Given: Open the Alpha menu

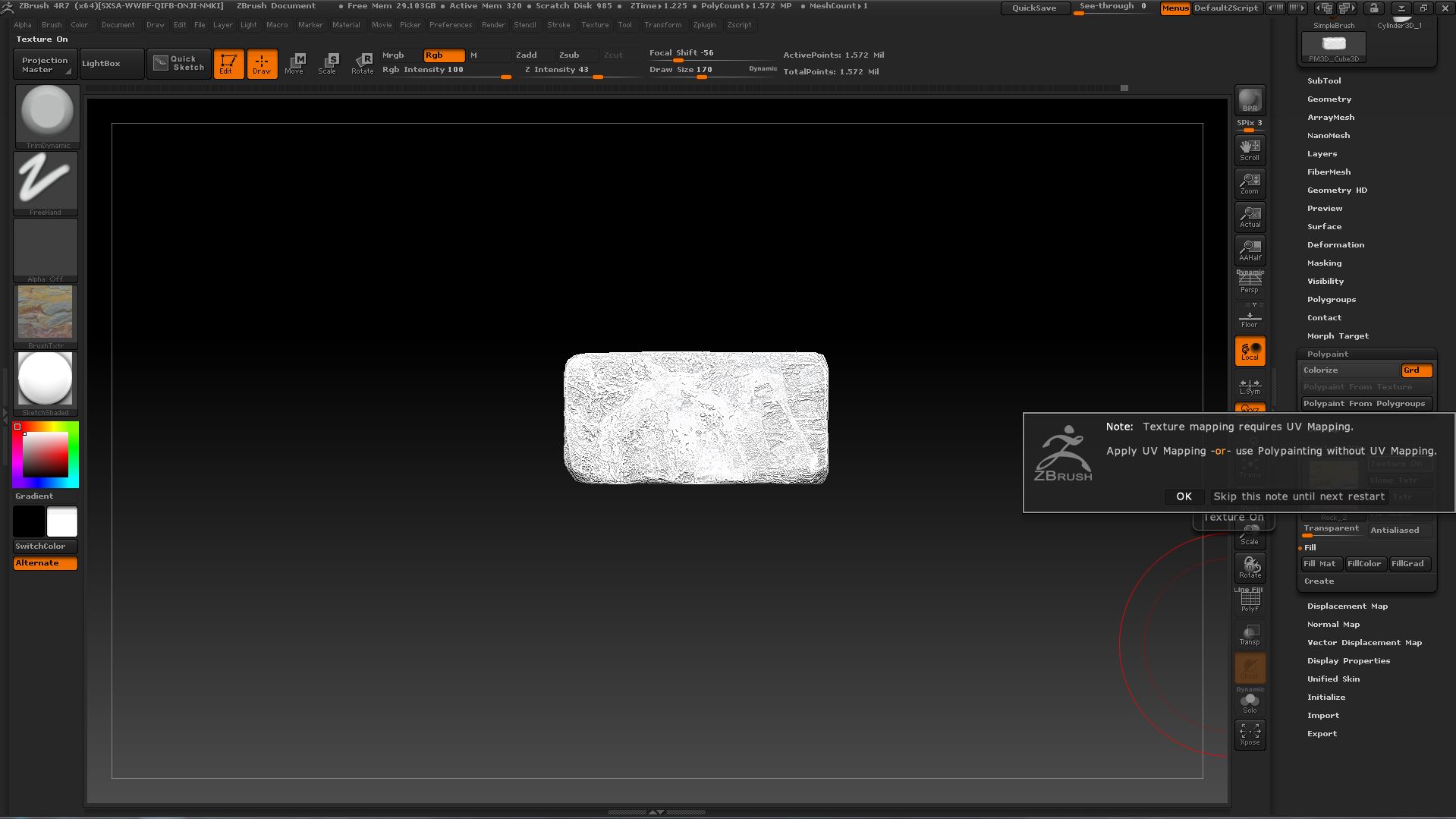Looking at the screenshot, I should pos(23,25).
